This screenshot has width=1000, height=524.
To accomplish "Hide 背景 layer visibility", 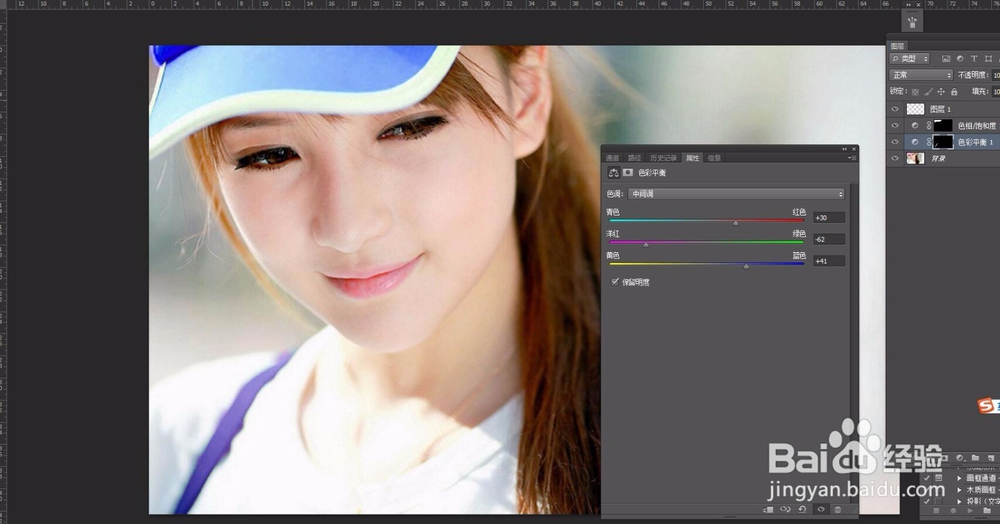I will point(895,157).
